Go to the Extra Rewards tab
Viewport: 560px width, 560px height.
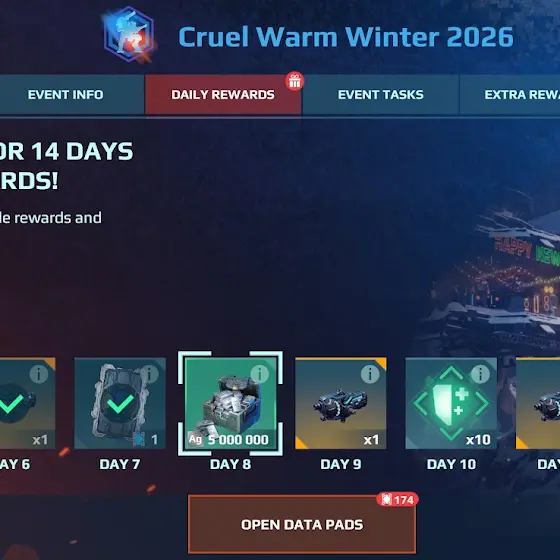point(510,95)
